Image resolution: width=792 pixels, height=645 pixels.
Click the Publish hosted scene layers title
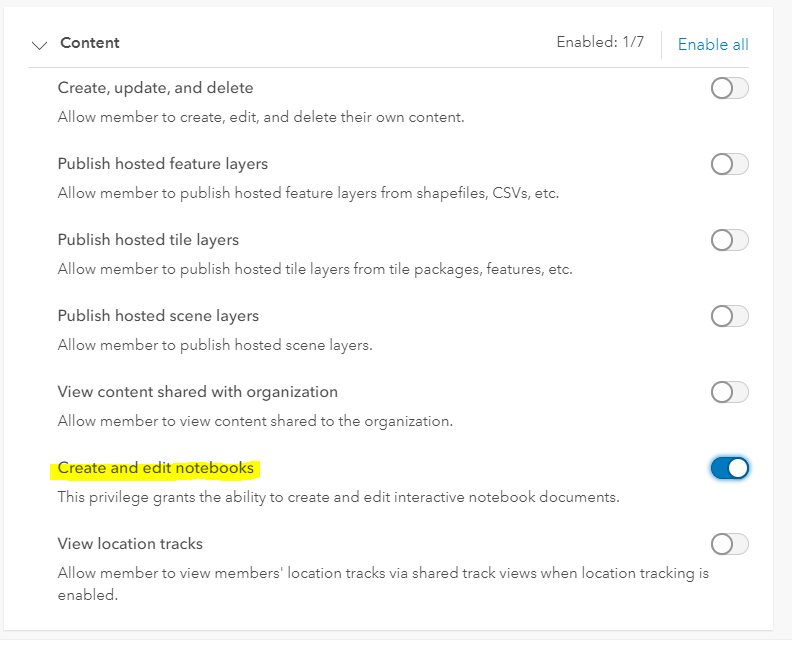point(158,316)
